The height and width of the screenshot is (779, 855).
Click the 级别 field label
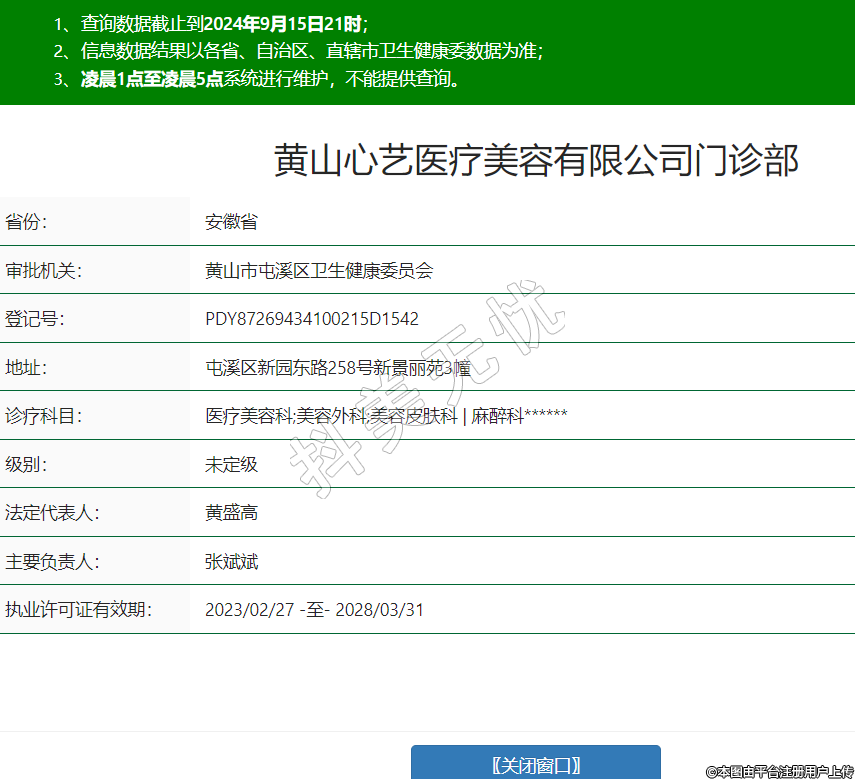(x=26, y=464)
